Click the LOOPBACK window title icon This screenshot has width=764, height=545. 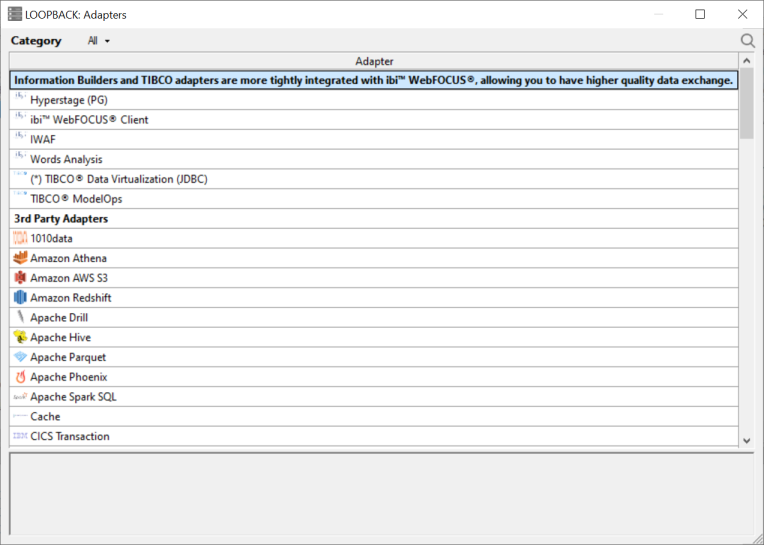coord(15,15)
